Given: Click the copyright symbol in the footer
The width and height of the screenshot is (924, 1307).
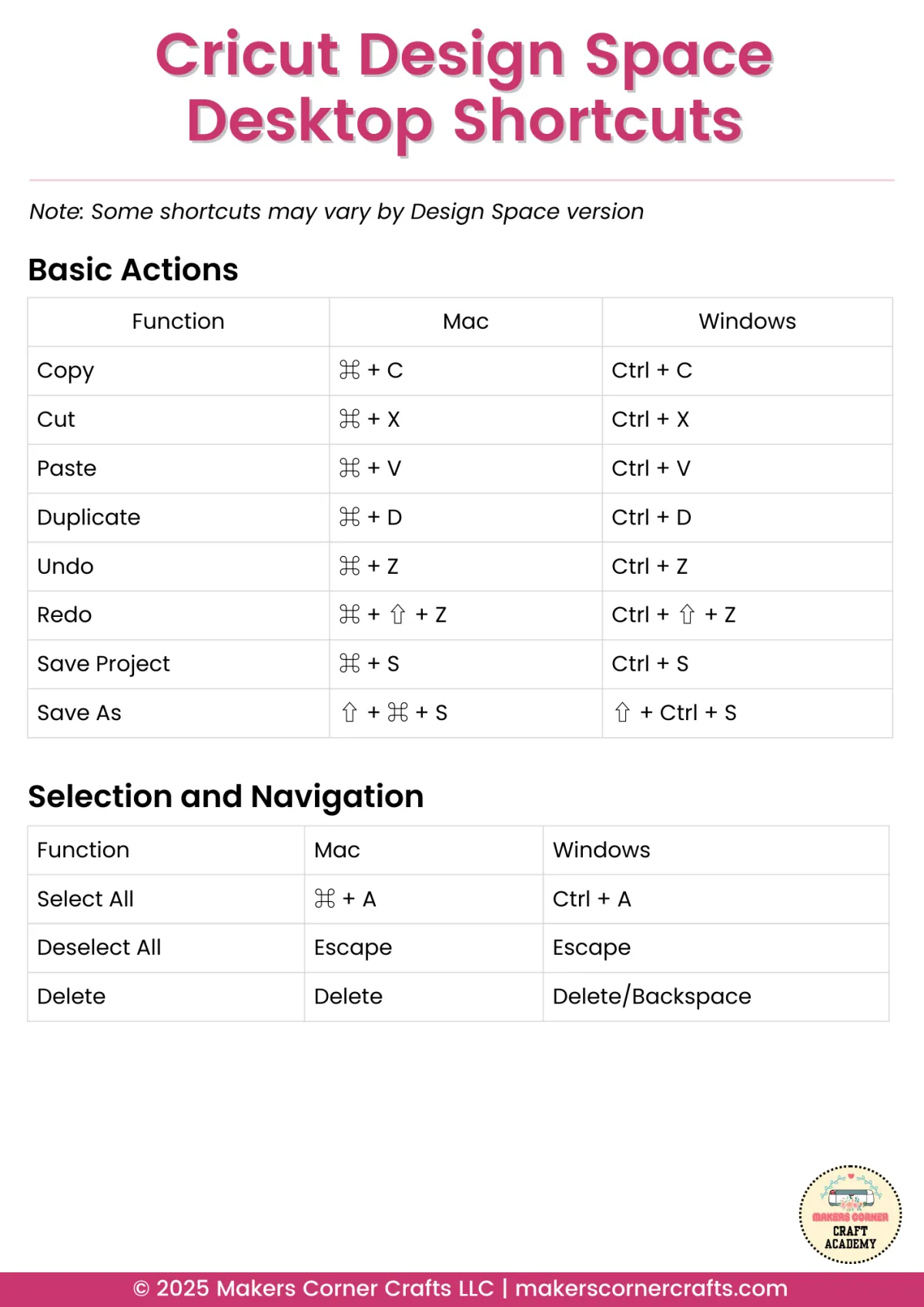Looking at the screenshot, I should tap(141, 1289).
